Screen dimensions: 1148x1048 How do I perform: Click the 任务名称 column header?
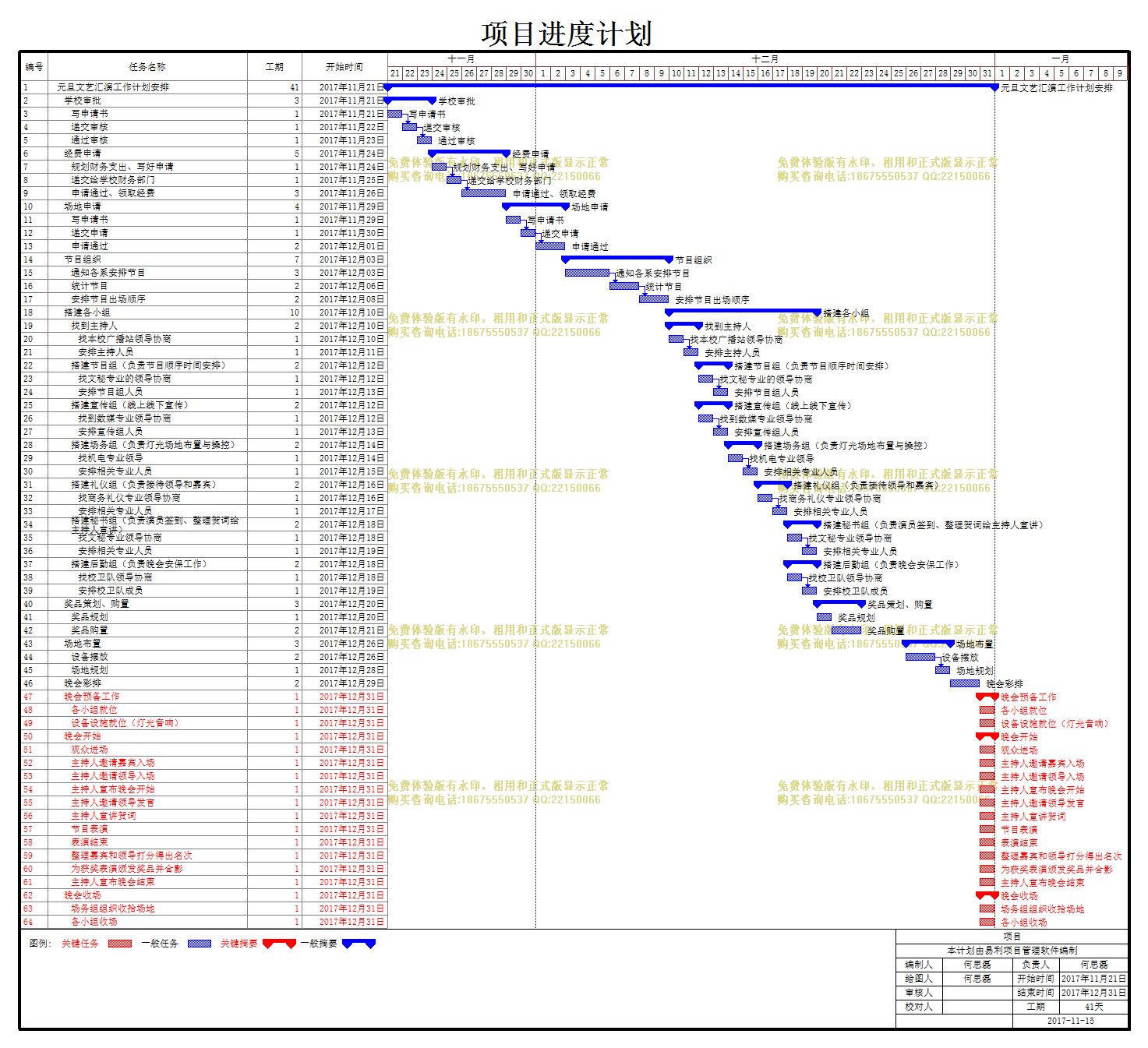pyautogui.click(x=147, y=67)
